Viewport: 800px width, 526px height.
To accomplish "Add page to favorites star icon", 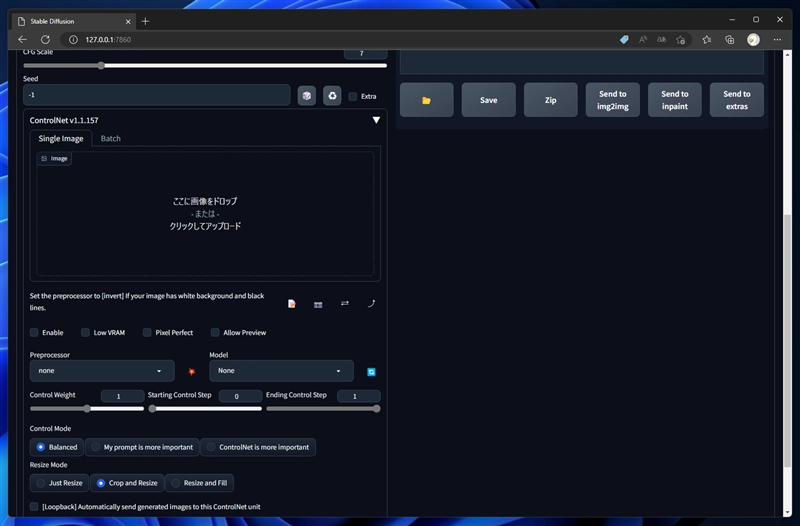I will (x=681, y=39).
